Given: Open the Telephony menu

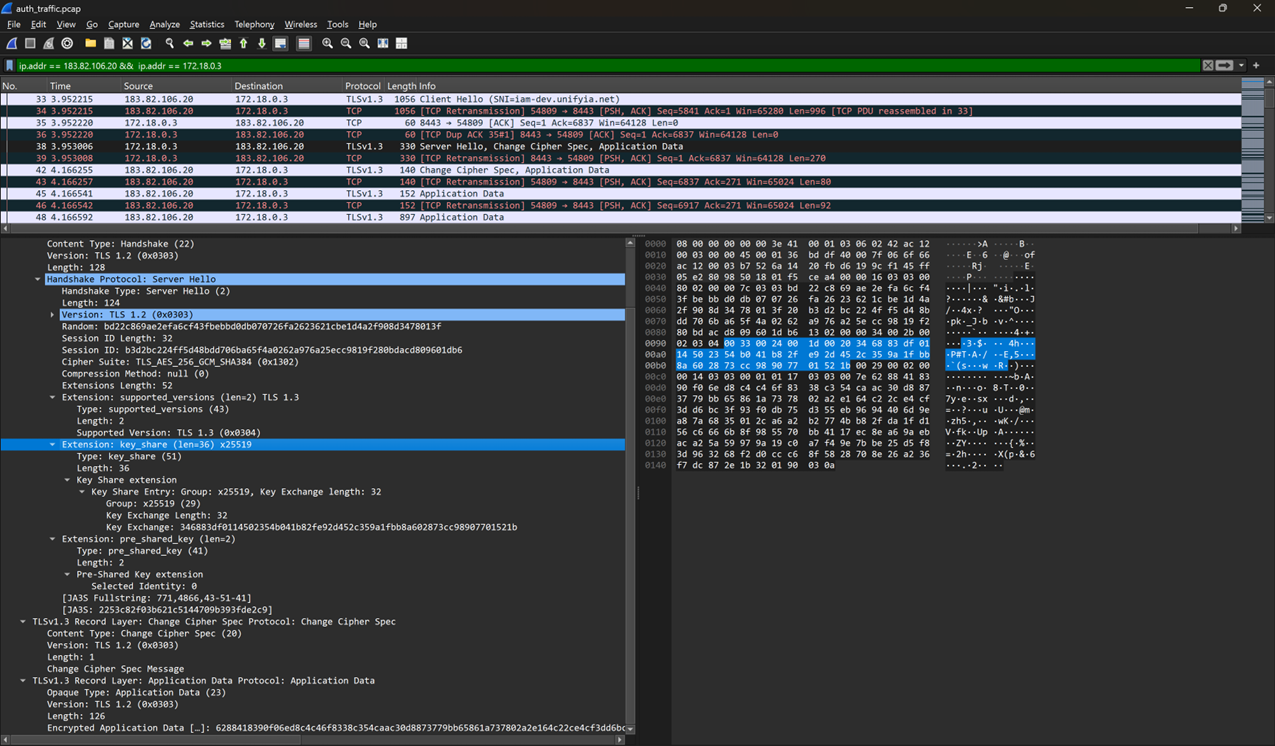Looking at the screenshot, I should point(254,24).
